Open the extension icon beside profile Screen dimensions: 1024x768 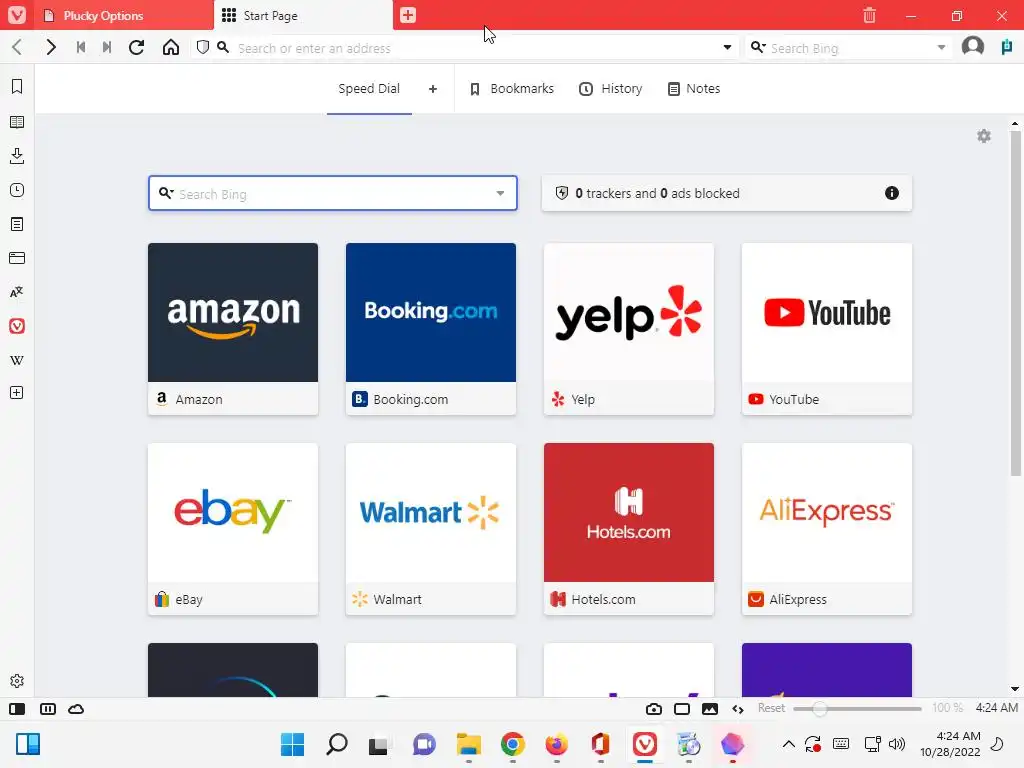point(1007,47)
